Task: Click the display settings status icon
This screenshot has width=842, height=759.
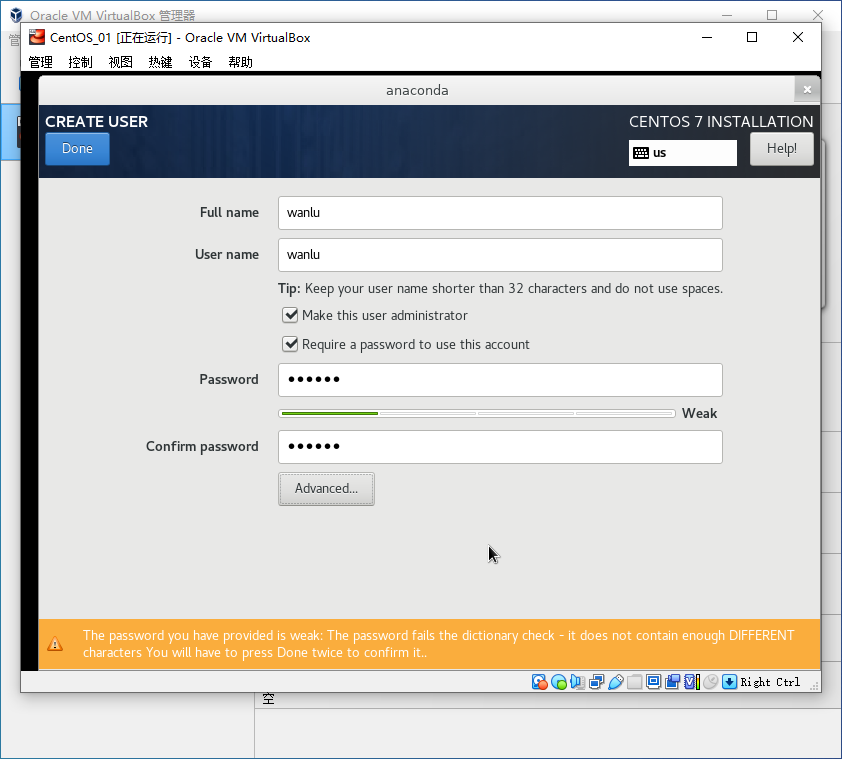Action: click(654, 682)
